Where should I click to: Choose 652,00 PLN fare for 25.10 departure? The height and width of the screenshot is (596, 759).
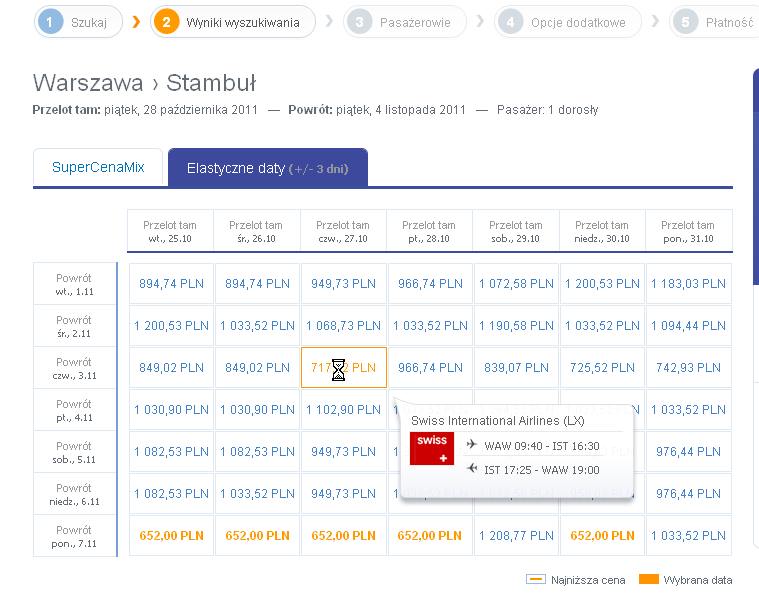(x=171, y=535)
